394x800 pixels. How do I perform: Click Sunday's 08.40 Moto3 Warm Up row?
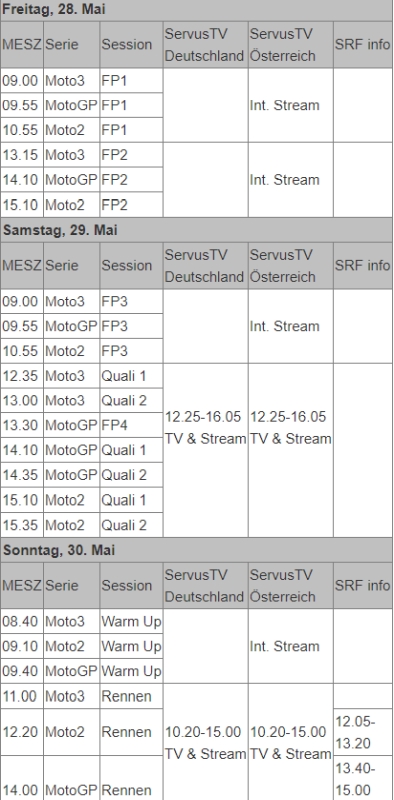(x=82, y=621)
